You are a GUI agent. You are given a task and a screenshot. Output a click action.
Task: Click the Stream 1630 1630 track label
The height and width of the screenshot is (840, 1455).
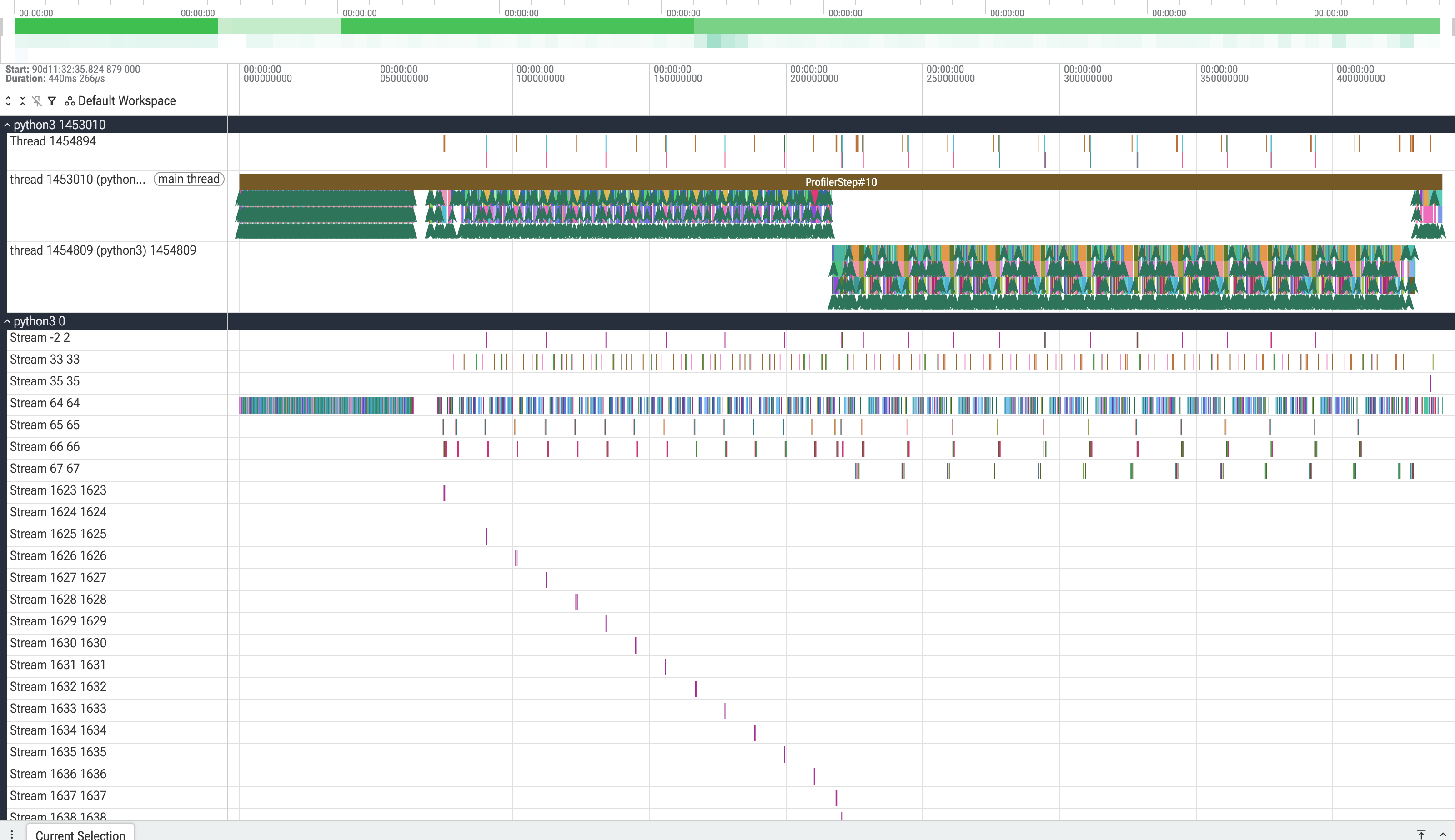pyautogui.click(x=58, y=643)
